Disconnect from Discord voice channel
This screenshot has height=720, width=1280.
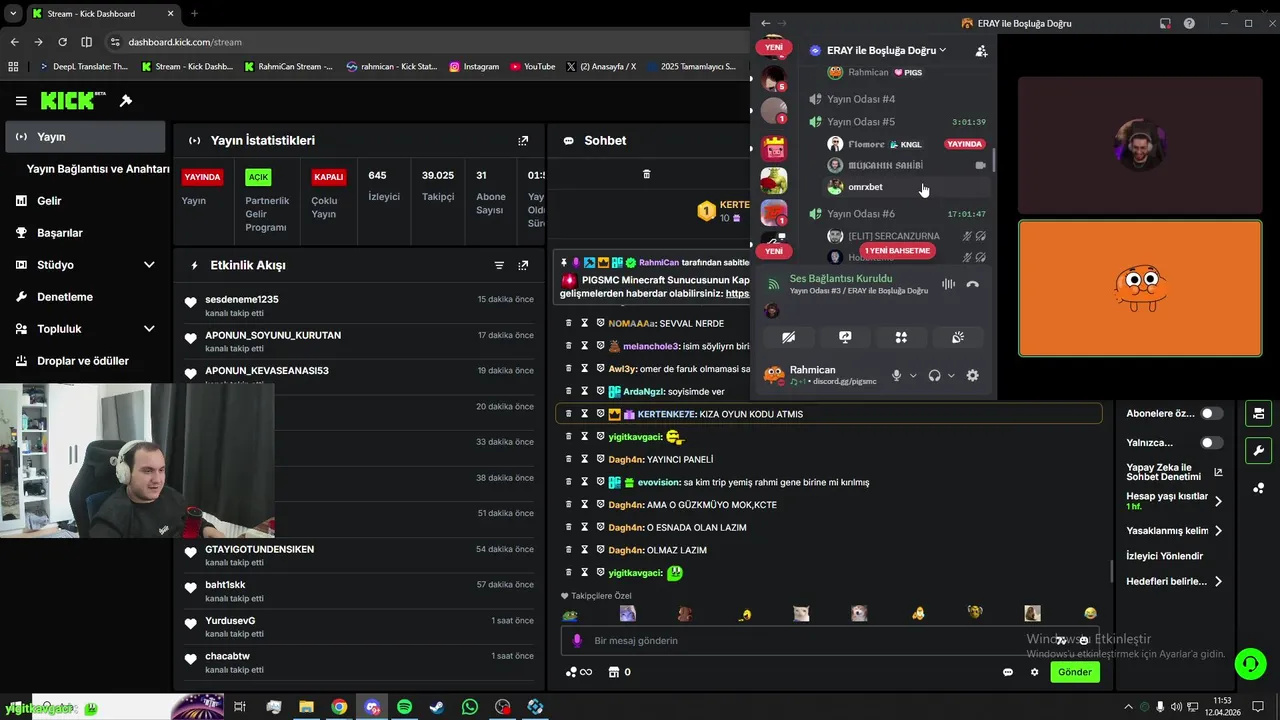(972, 285)
